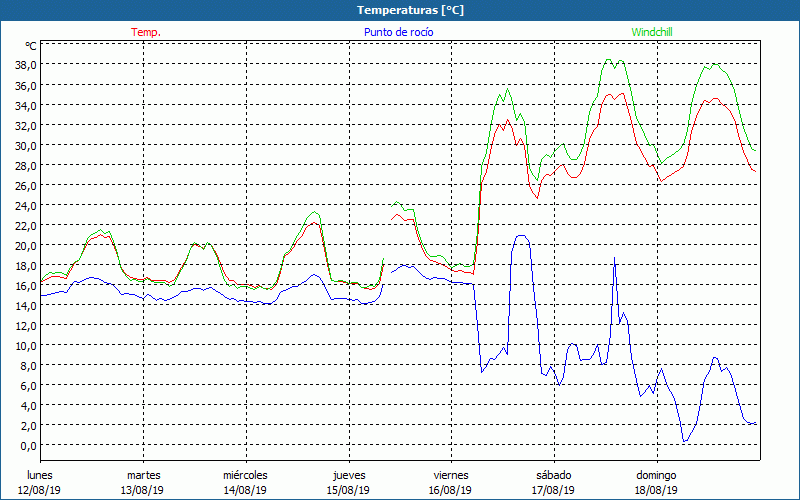Click the '14/08/19' date label
Screen dimensions: 800x500
pyautogui.click(x=245, y=490)
